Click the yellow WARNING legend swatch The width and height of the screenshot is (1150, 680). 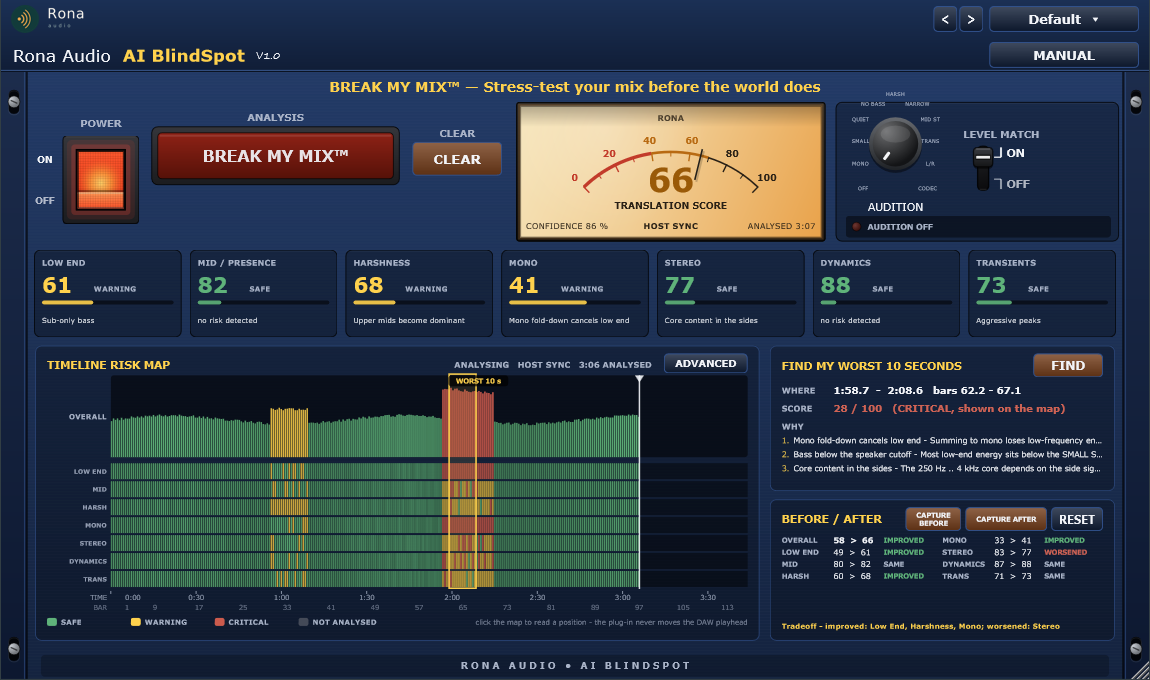136,622
